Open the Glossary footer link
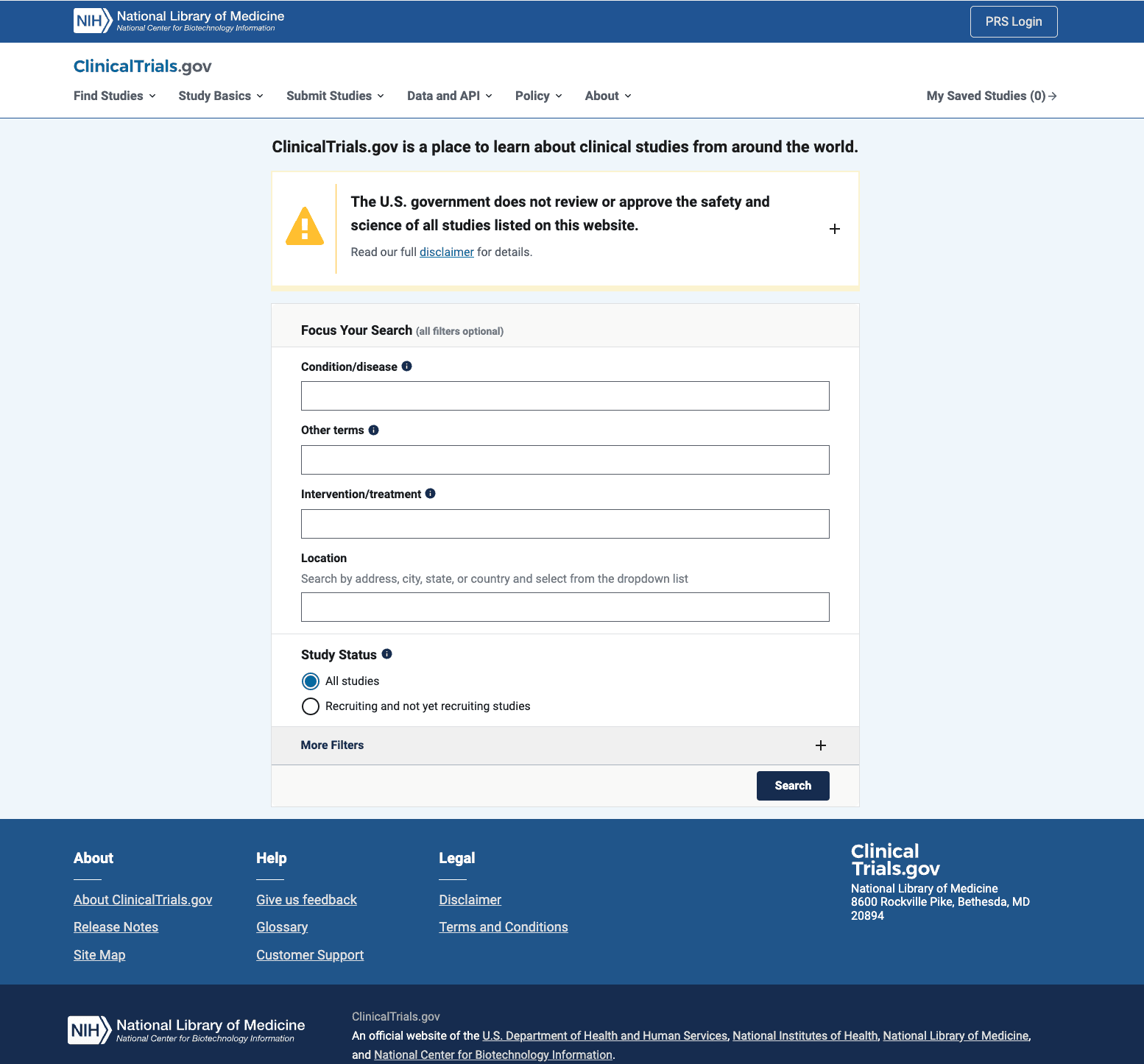 coord(282,927)
